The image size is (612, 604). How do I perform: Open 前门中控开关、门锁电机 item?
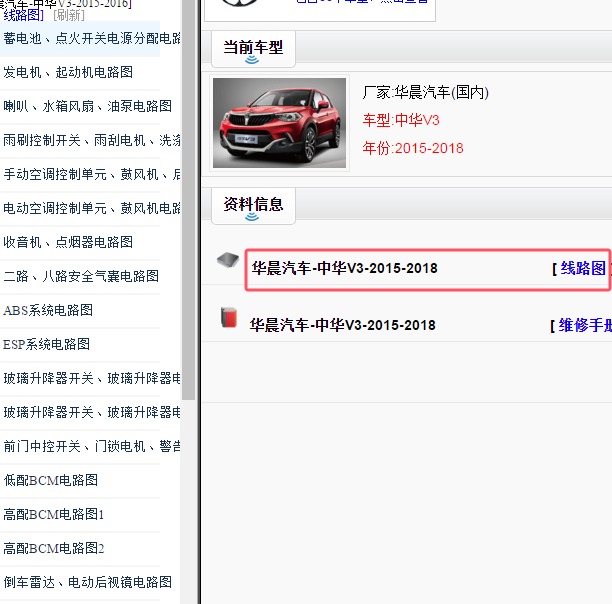91,446
